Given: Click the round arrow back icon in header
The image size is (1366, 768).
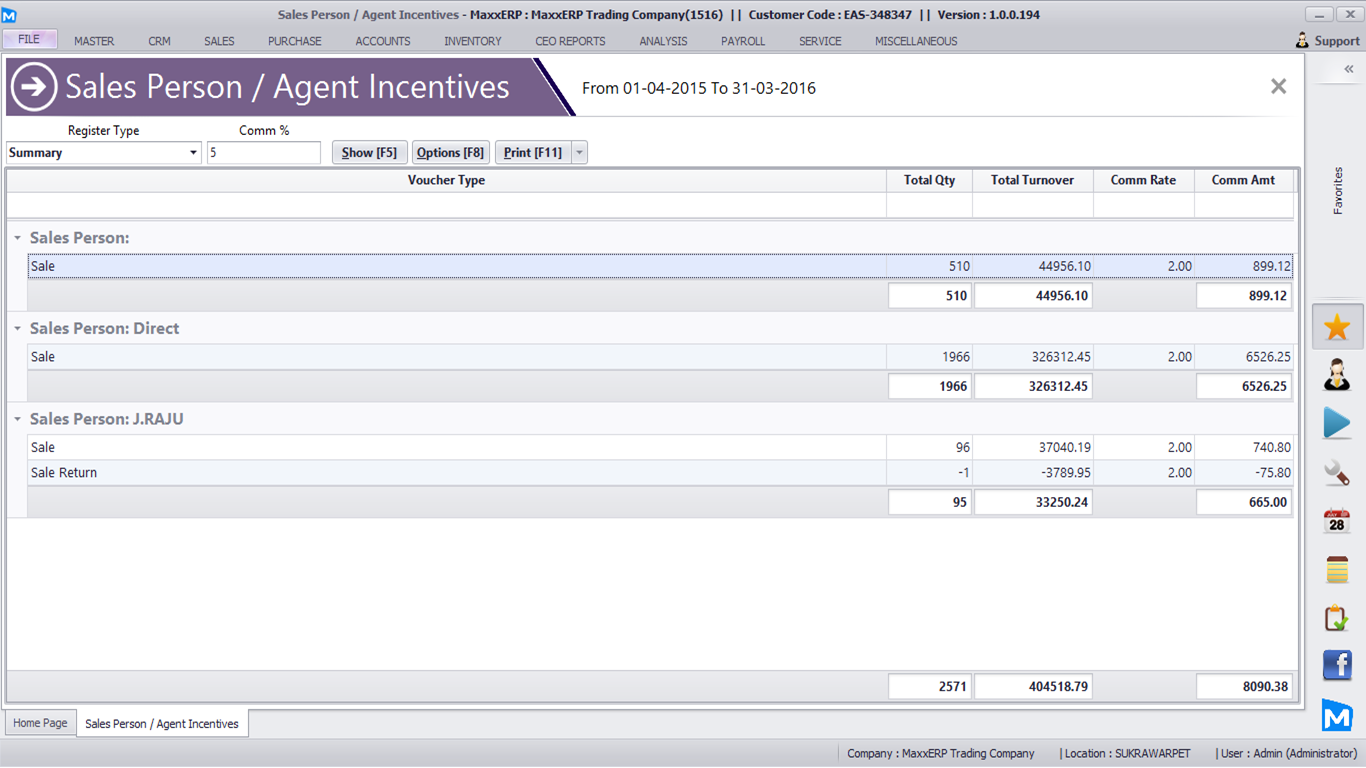Looking at the screenshot, I should tap(34, 87).
